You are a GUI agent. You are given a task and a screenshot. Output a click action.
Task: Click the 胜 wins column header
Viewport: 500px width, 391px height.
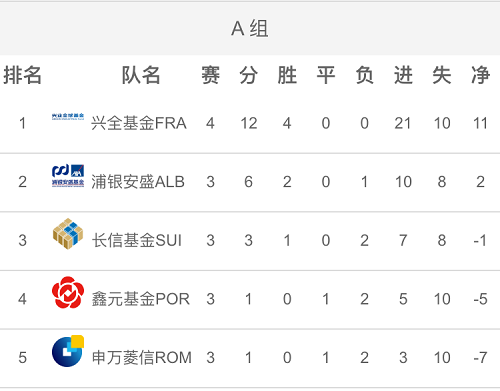pos(287,75)
